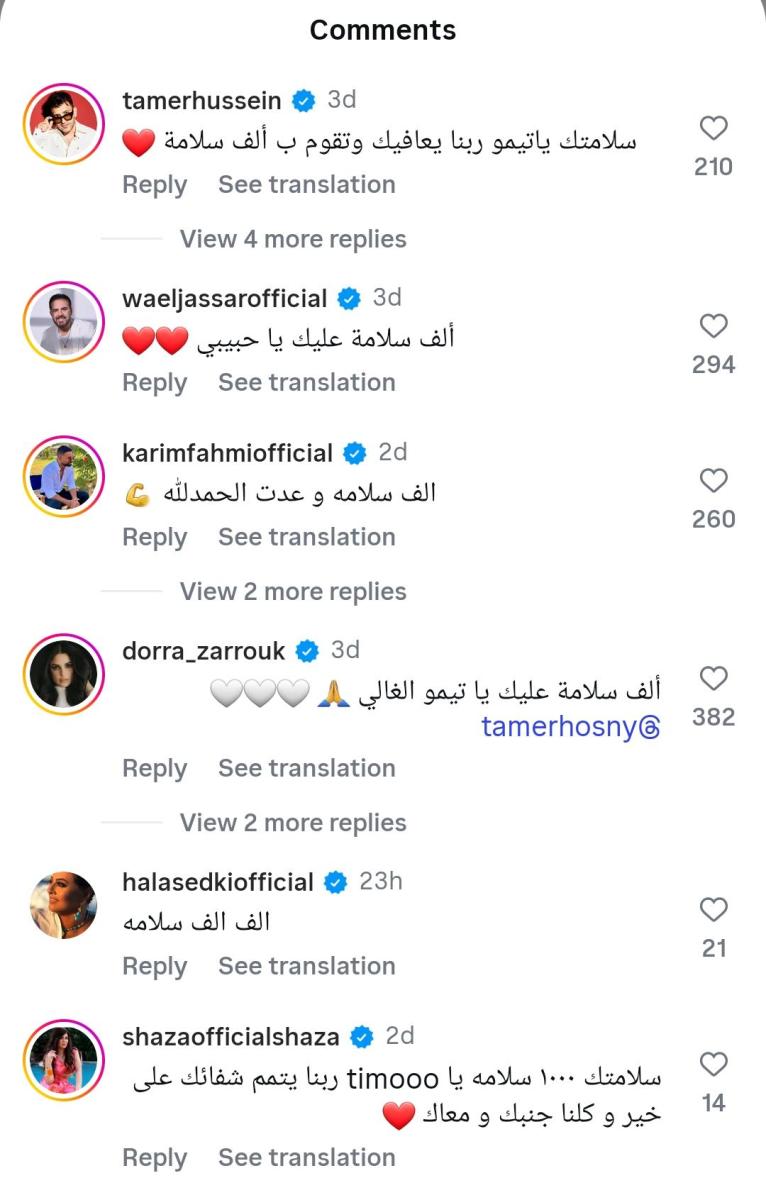Tap the heart on halasedkiofficial's comment

[x=713, y=910]
